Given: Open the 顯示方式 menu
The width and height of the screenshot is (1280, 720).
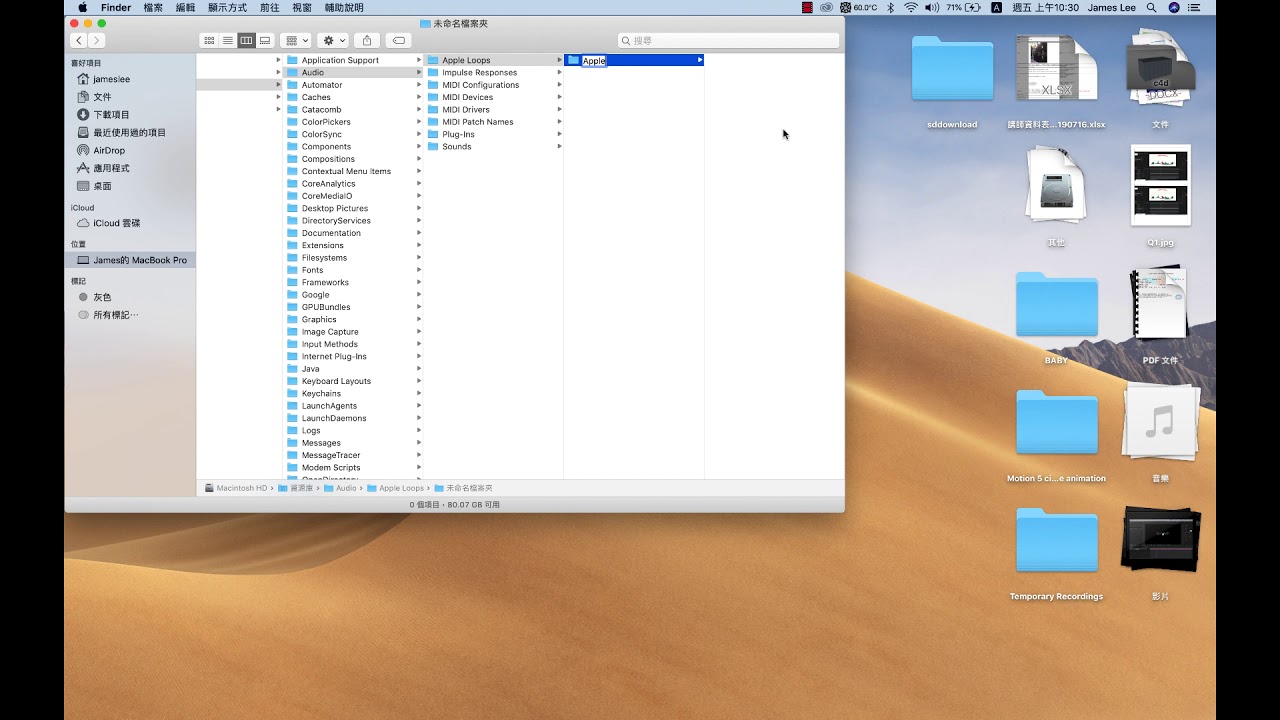Looking at the screenshot, I should coord(227,7).
